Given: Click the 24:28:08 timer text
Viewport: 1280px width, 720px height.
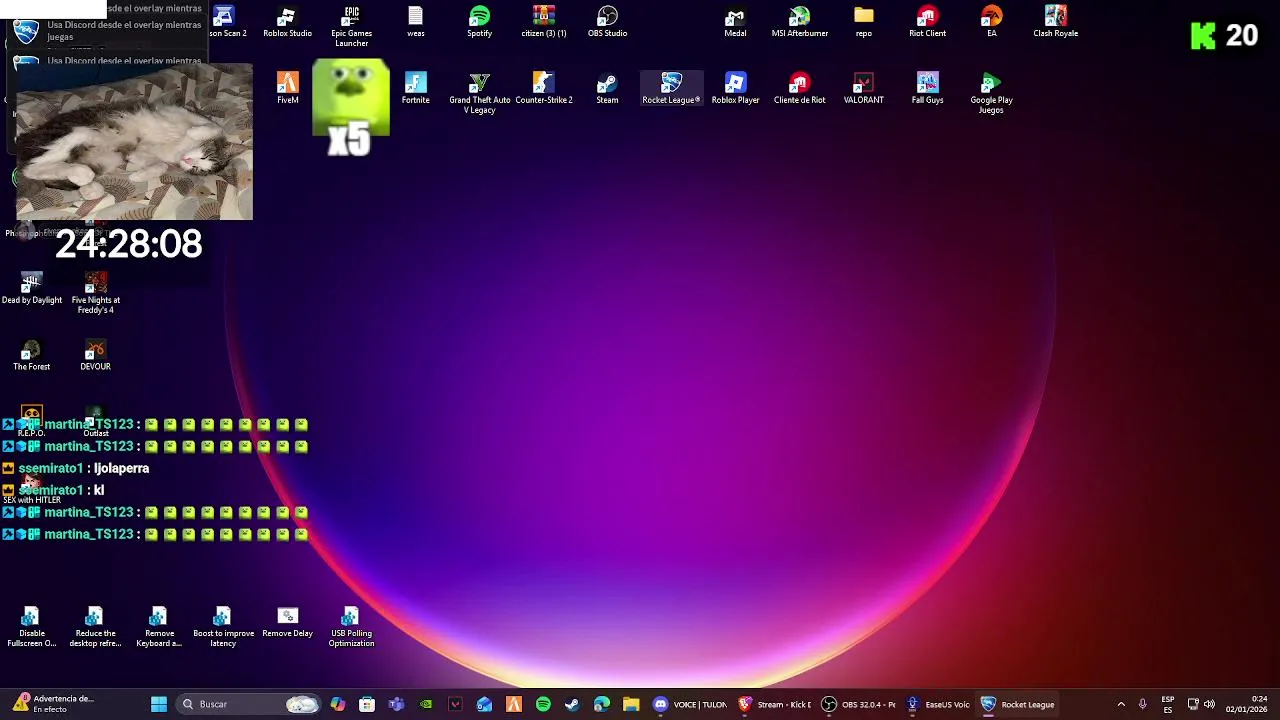Looking at the screenshot, I should point(129,244).
